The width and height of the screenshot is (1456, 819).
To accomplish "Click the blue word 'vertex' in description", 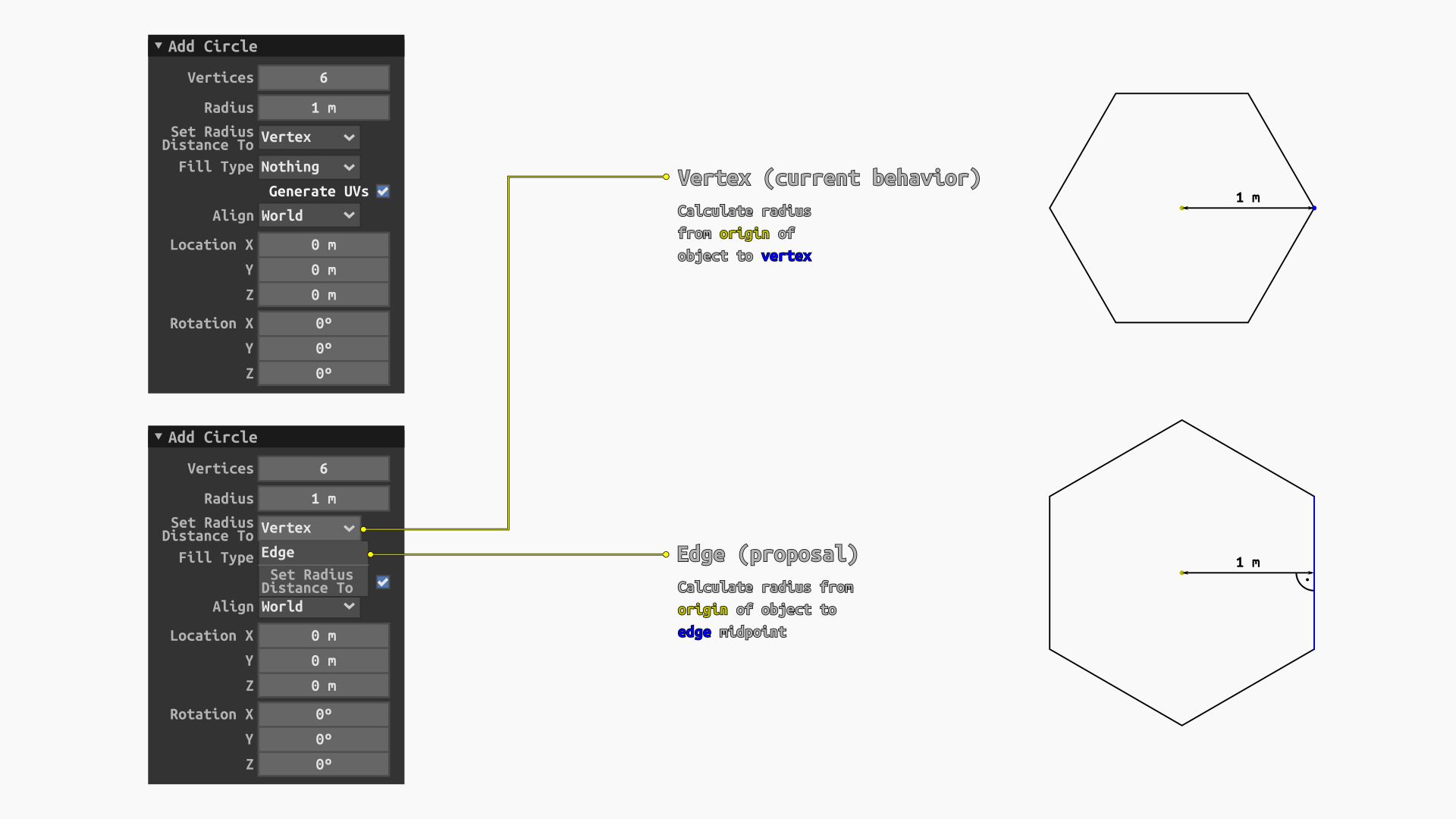I will 786,256.
